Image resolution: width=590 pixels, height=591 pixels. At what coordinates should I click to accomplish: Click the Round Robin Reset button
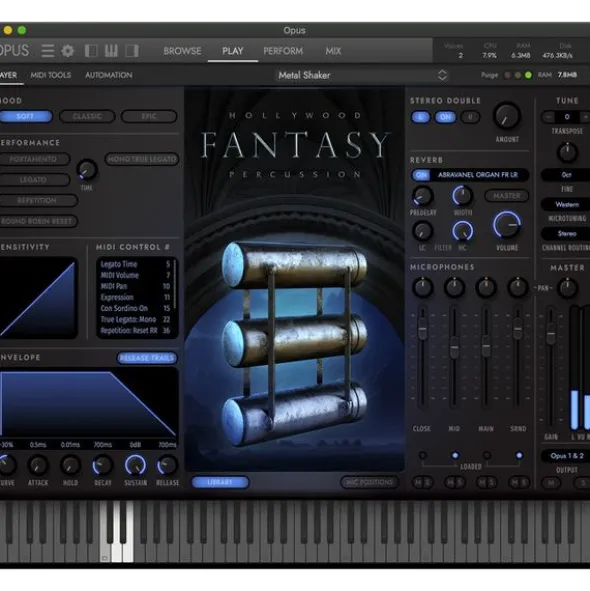[x=38, y=221]
